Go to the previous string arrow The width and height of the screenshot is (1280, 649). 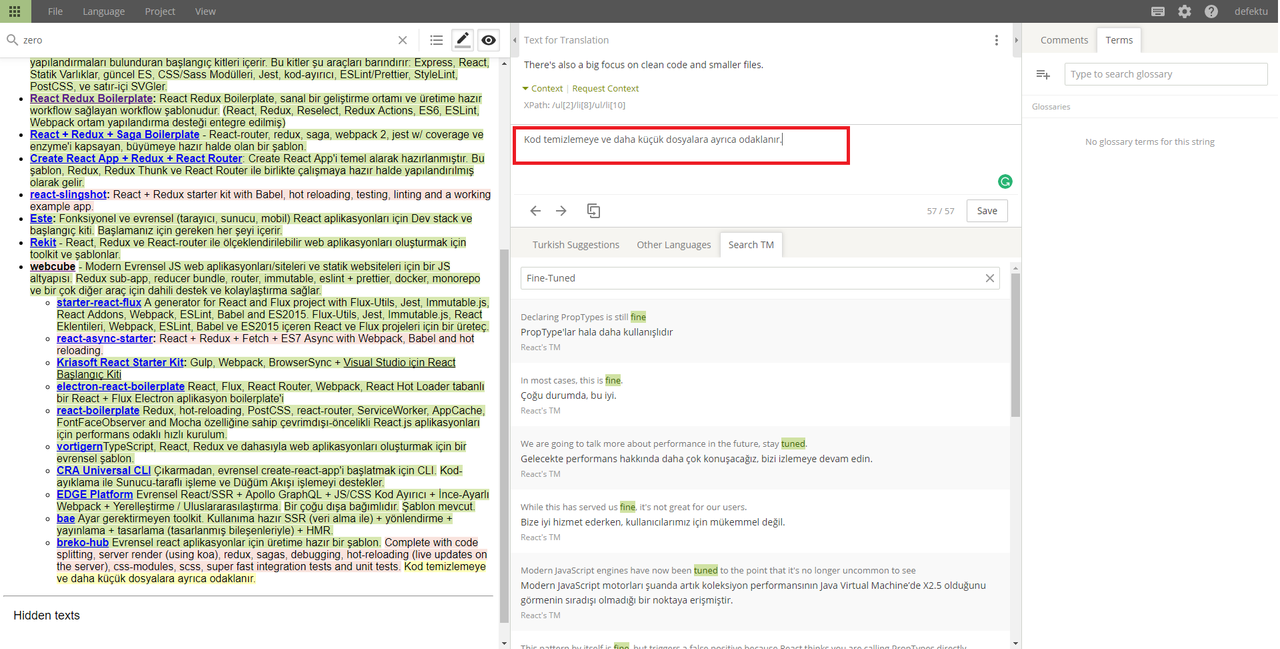[x=535, y=211]
